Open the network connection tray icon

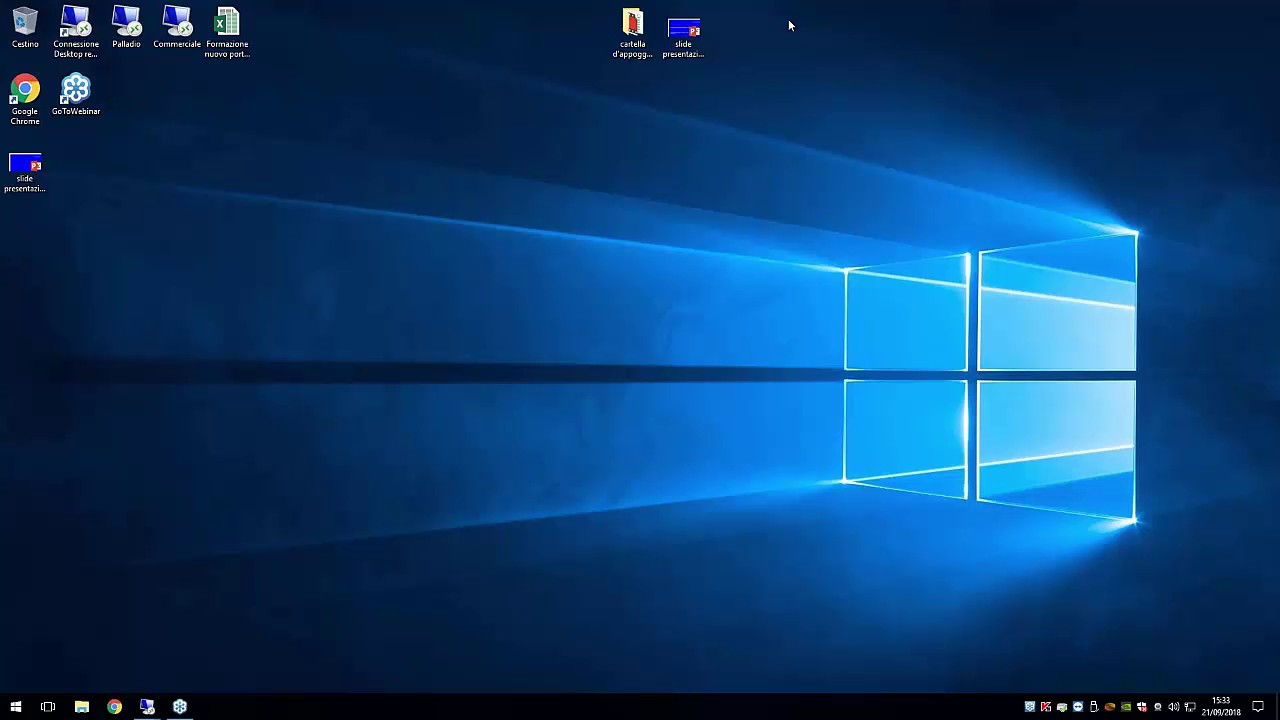[x=1190, y=707]
